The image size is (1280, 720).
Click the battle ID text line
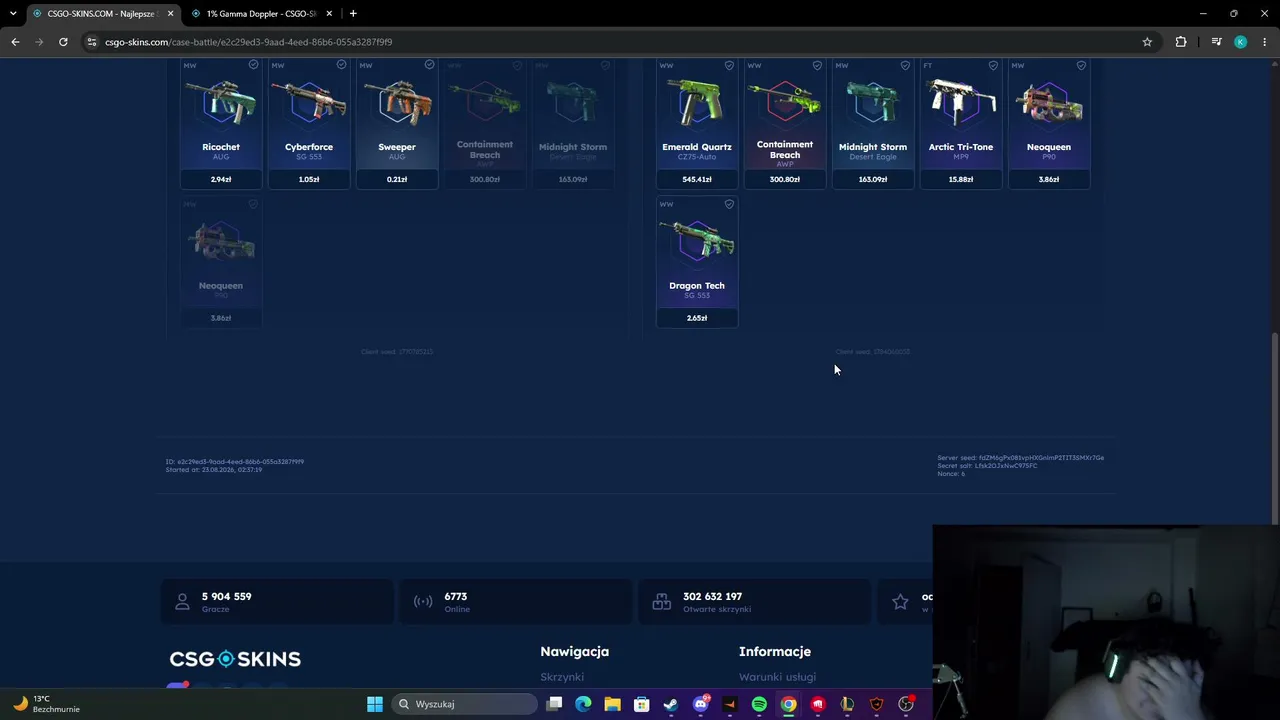click(x=235, y=462)
